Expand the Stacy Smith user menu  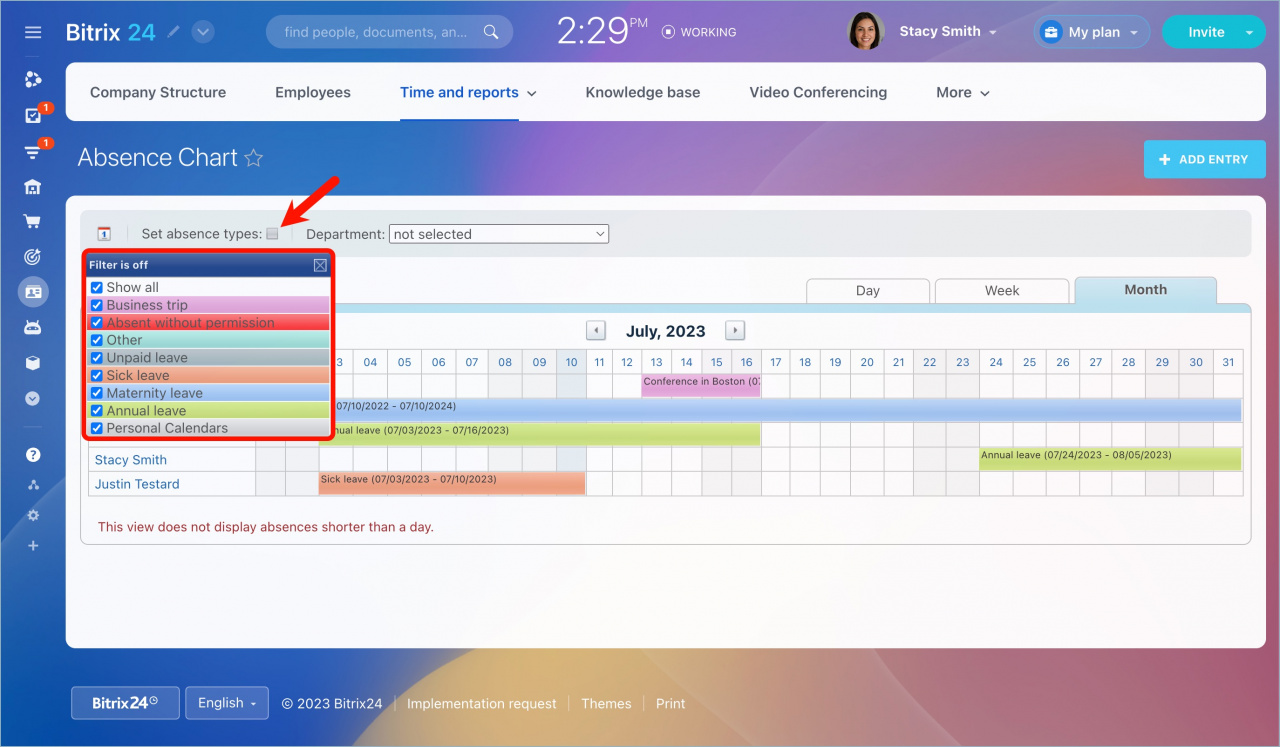948,32
